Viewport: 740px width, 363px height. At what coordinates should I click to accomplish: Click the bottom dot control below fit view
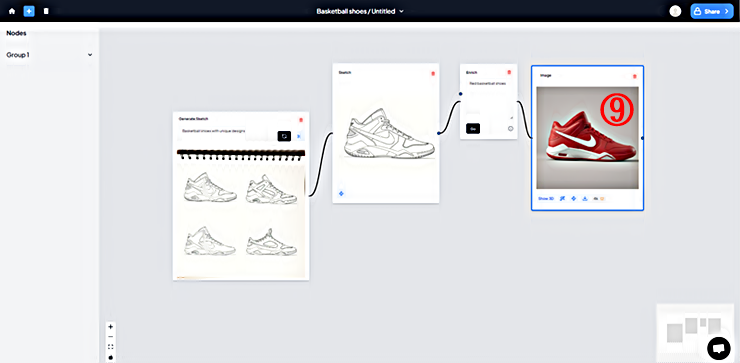tap(110, 357)
